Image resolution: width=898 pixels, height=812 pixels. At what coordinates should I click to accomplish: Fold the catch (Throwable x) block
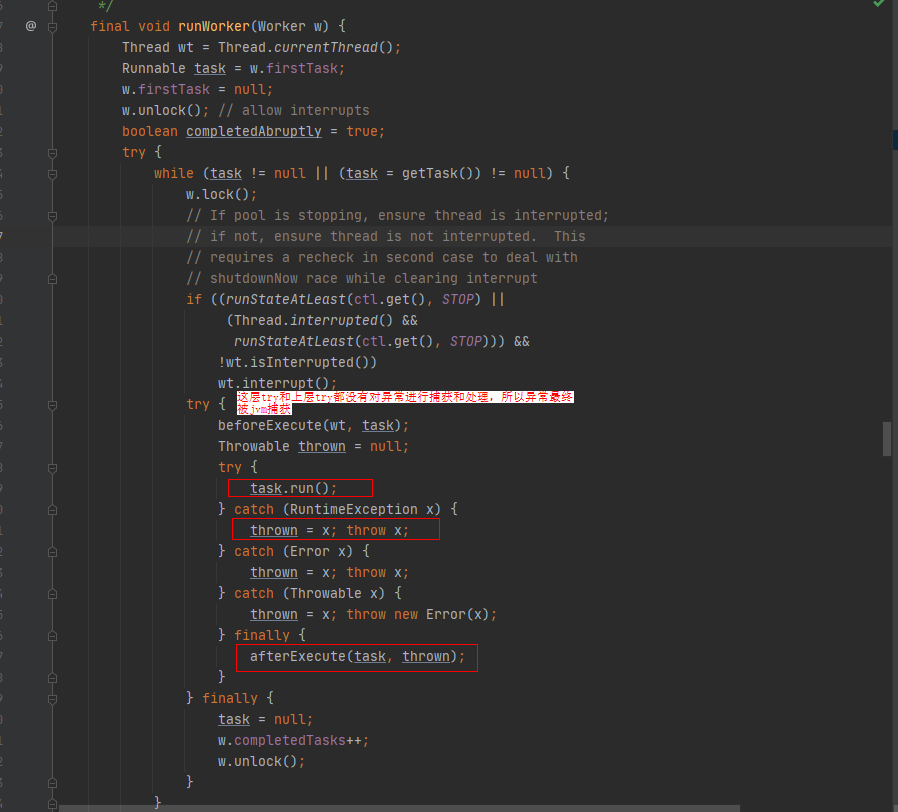pyautogui.click(x=52, y=594)
